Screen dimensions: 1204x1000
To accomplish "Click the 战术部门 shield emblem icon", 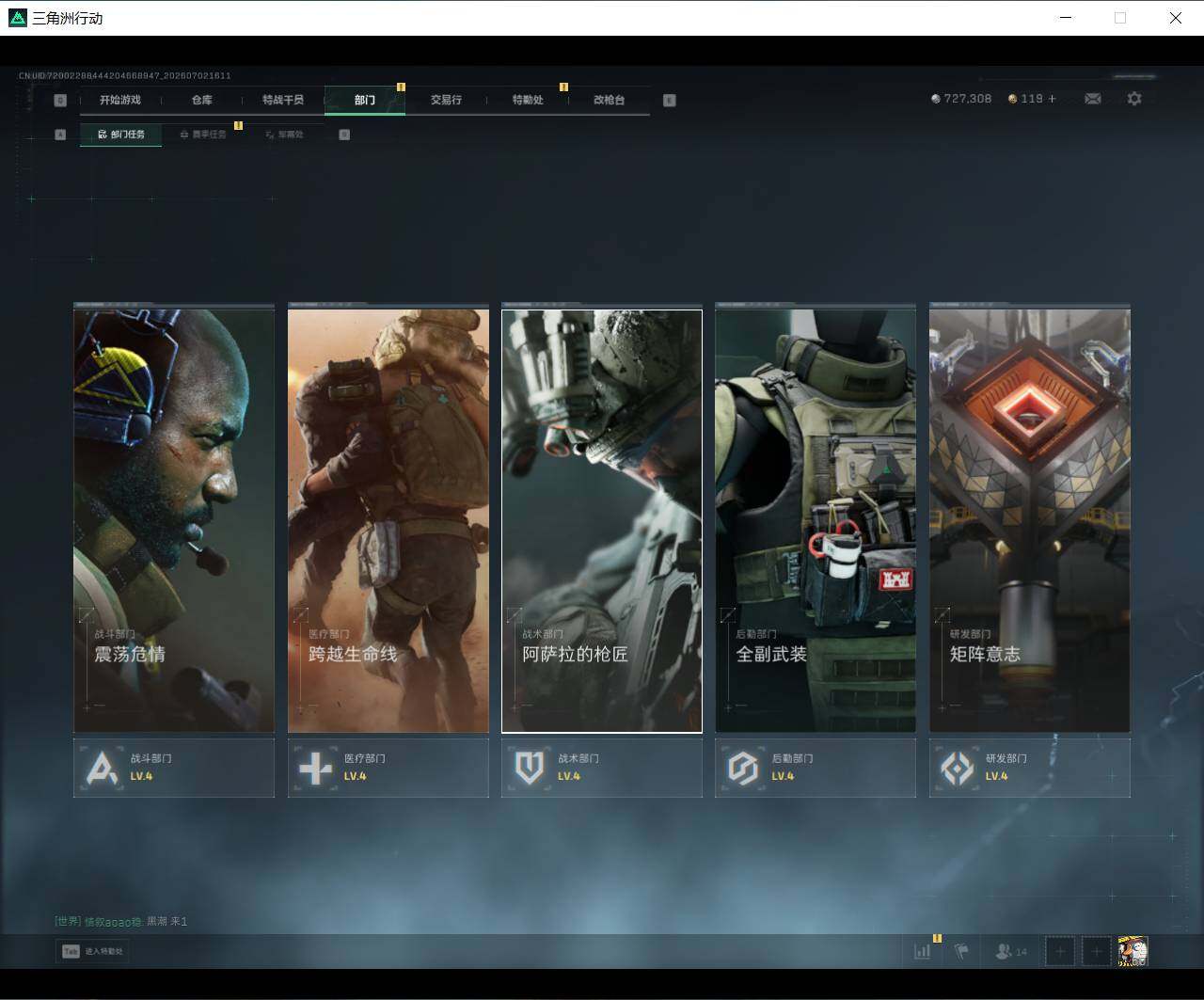I will click(x=529, y=768).
